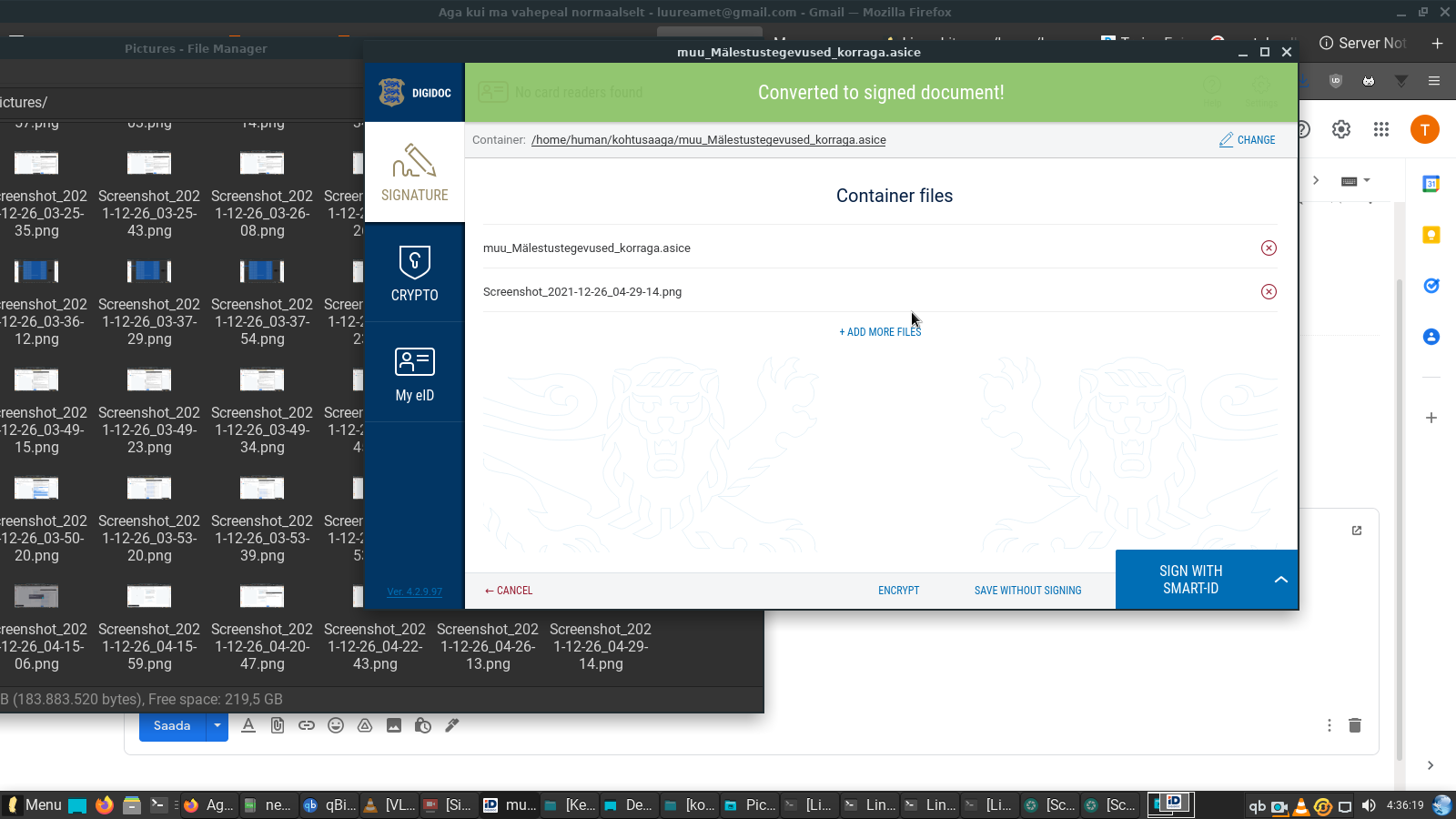Insert files from Google Drive
This screenshot has height=819, width=1456.
click(365, 725)
